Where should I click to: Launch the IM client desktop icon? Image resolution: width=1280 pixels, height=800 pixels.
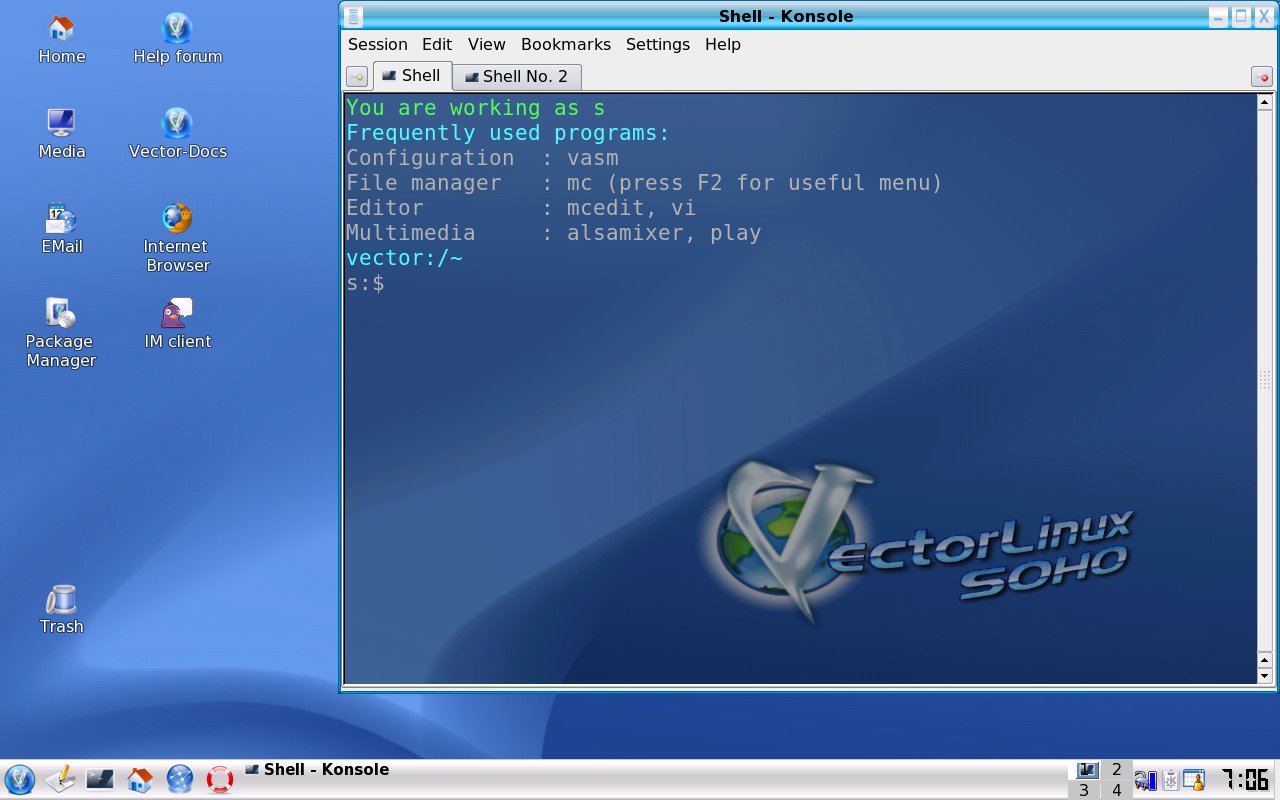point(177,325)
